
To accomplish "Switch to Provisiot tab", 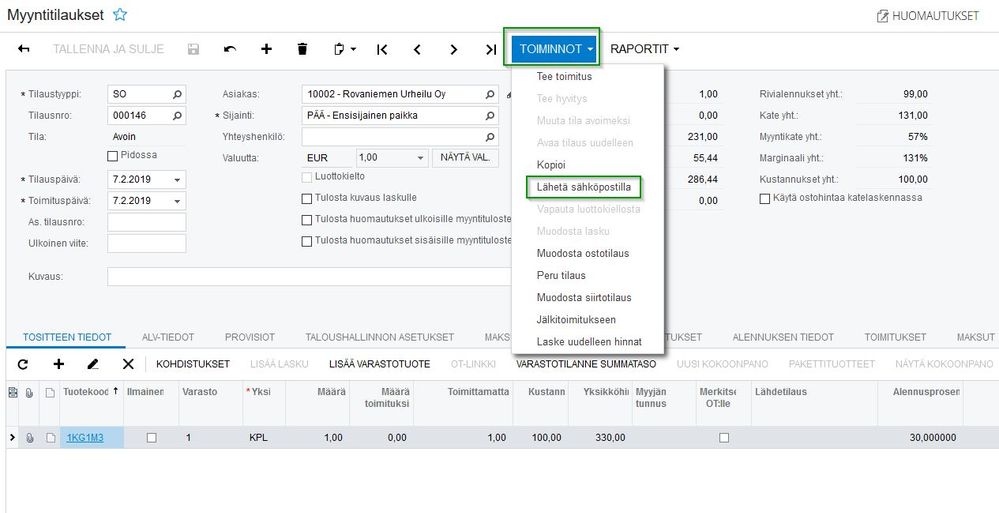I will click(x=250, y=337).
